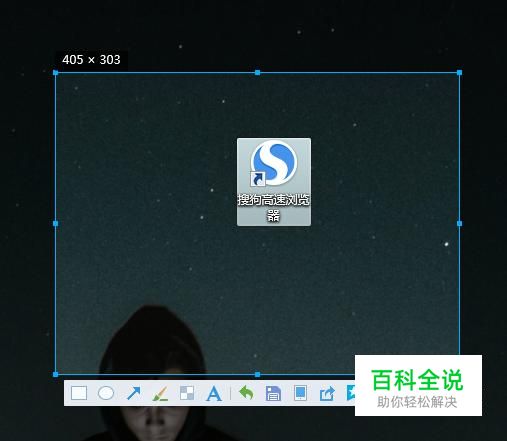Click the share screenshot icon
507x441 pixels.
click(327, 393)
